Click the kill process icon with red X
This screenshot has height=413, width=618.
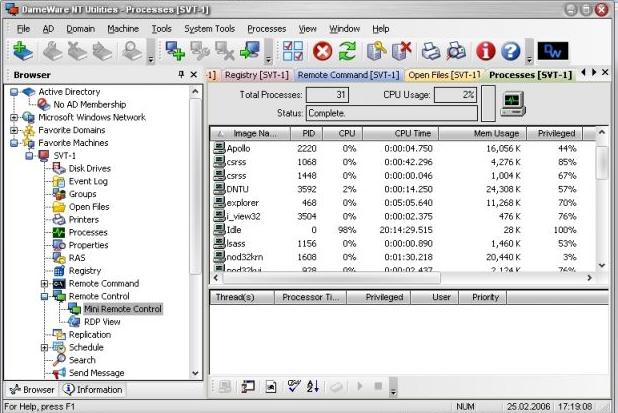402,51
